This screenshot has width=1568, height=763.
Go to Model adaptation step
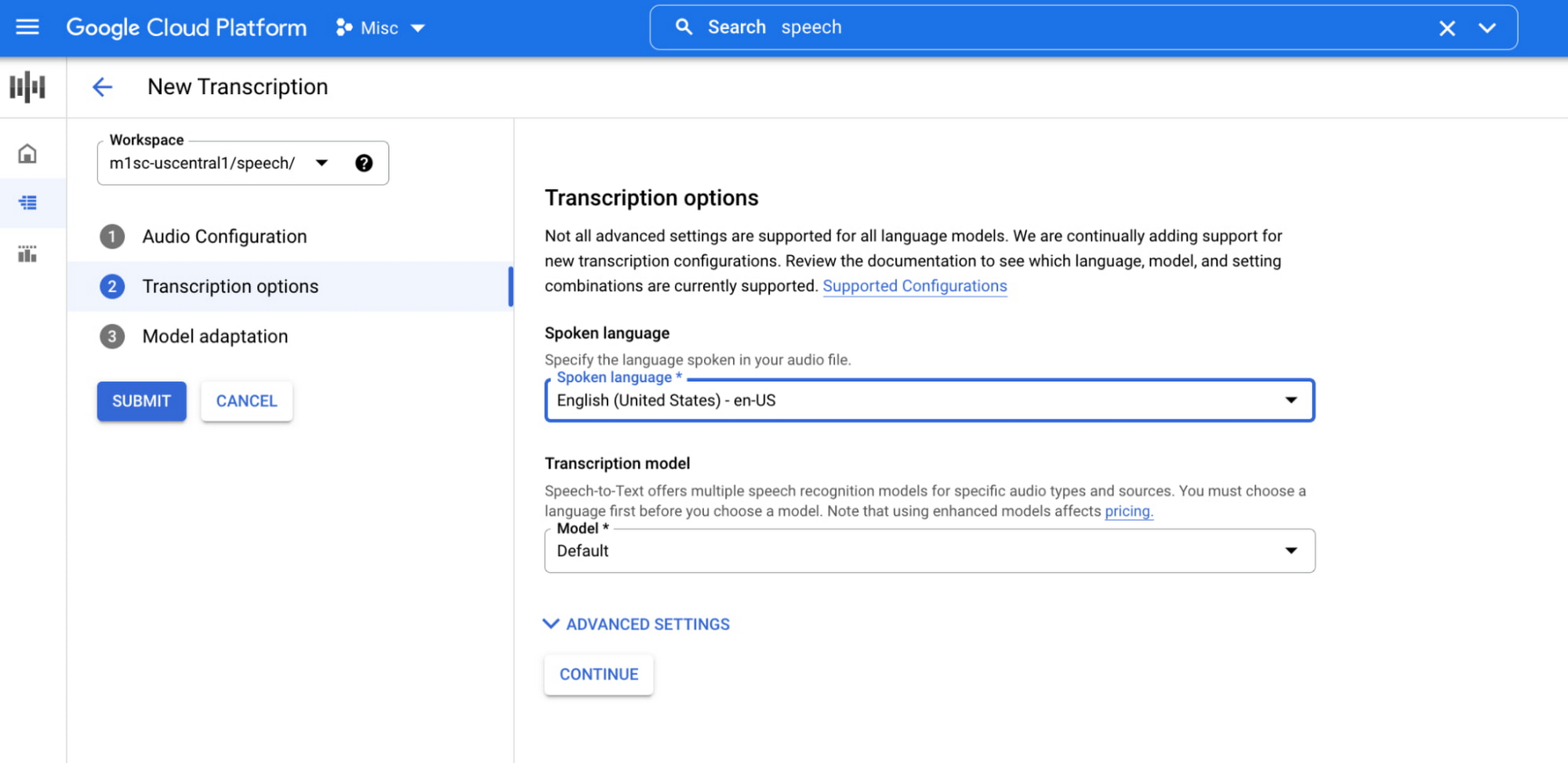click(215, 336)
